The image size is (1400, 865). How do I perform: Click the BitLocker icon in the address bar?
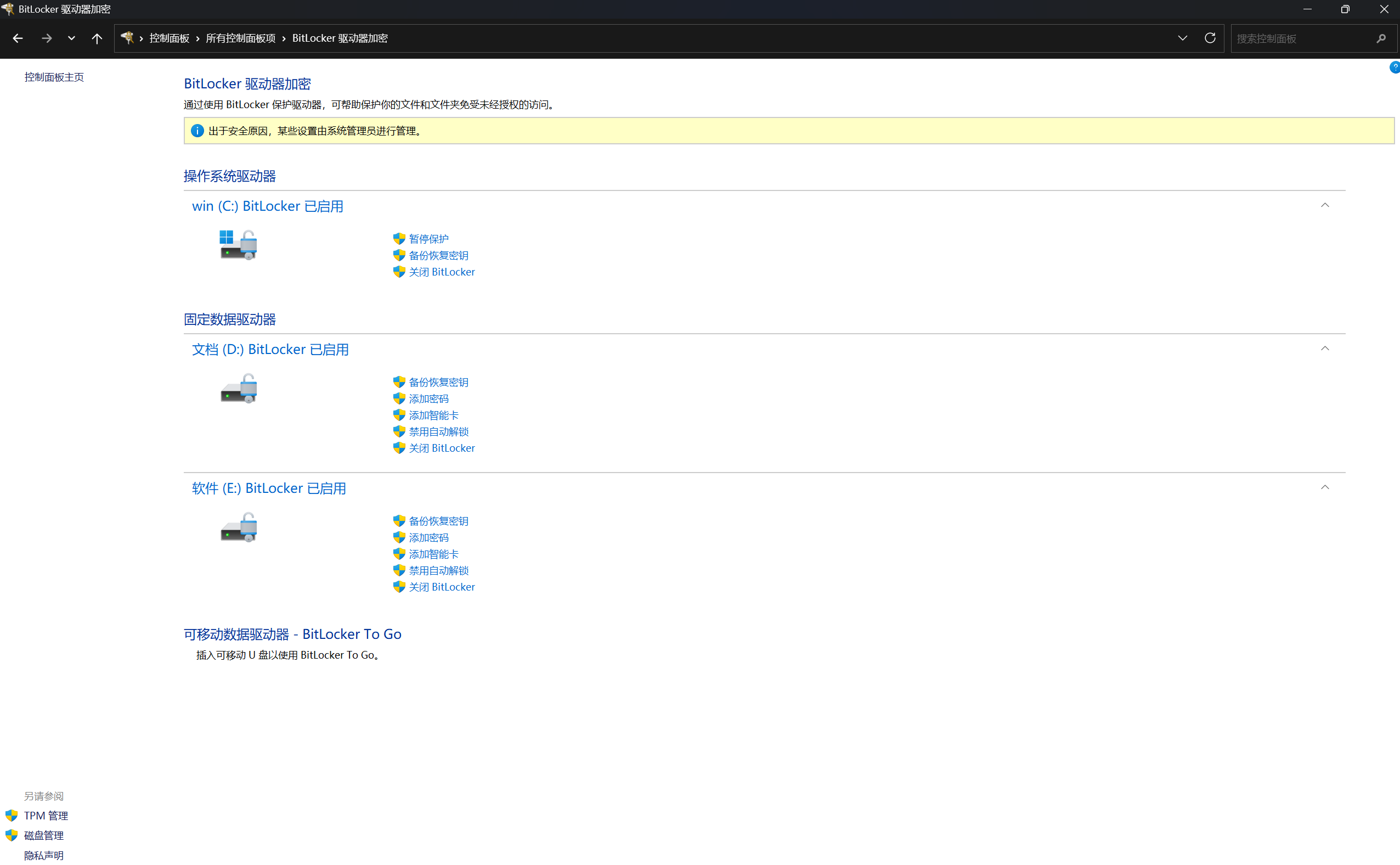pyautogui.click(x=127, y=38)
